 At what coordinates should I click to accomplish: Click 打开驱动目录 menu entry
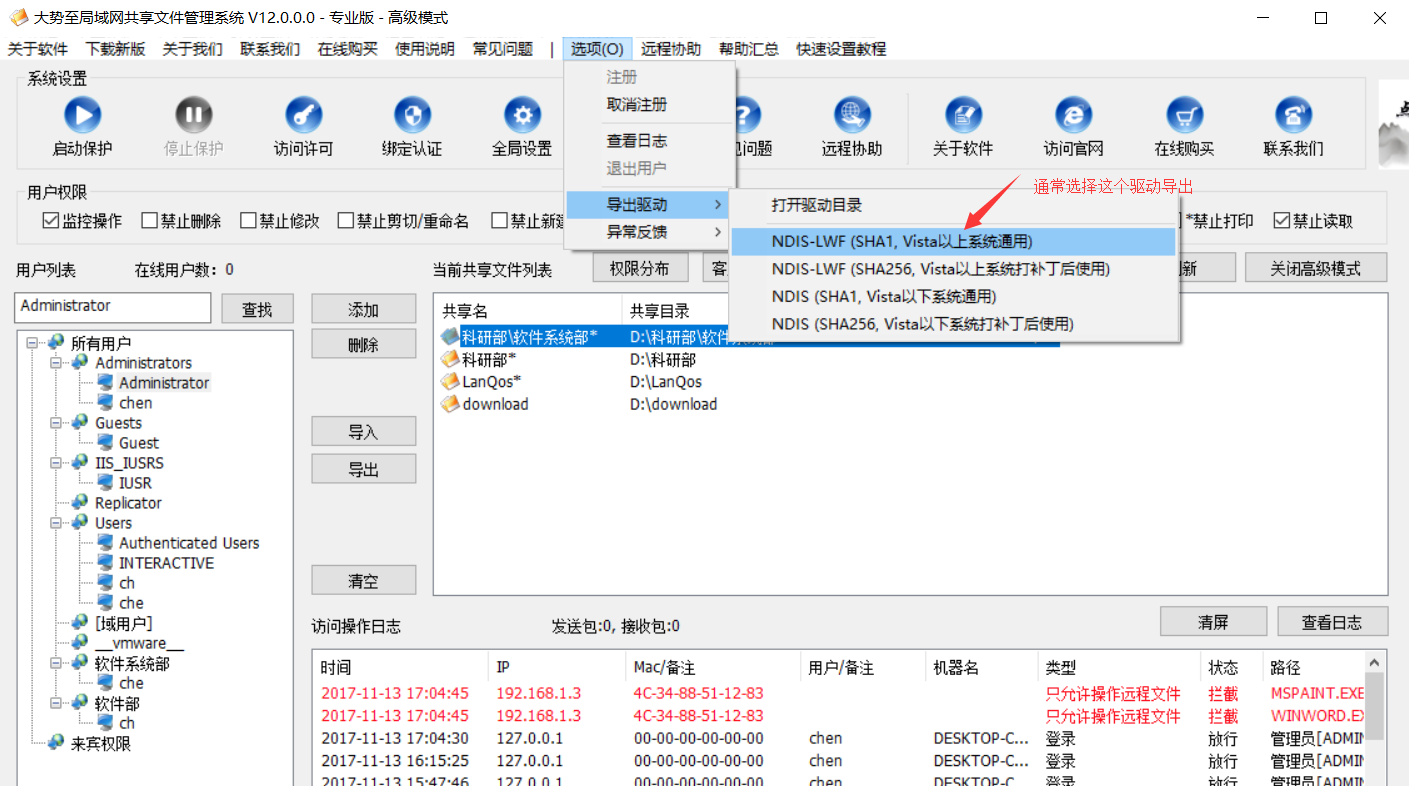pos(953,205)
